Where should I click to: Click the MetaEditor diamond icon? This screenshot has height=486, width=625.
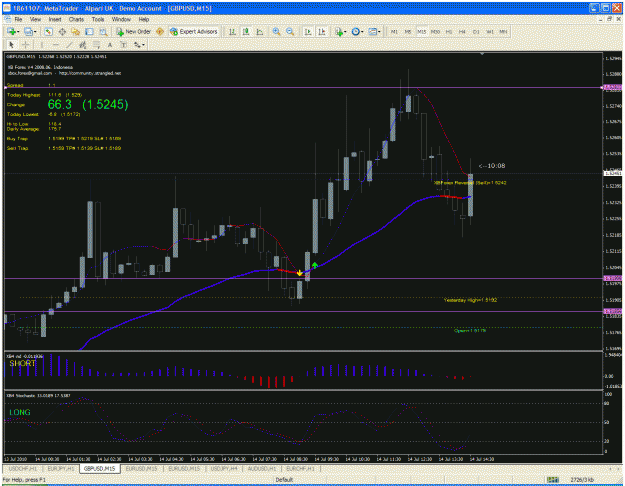pos(160,31)
